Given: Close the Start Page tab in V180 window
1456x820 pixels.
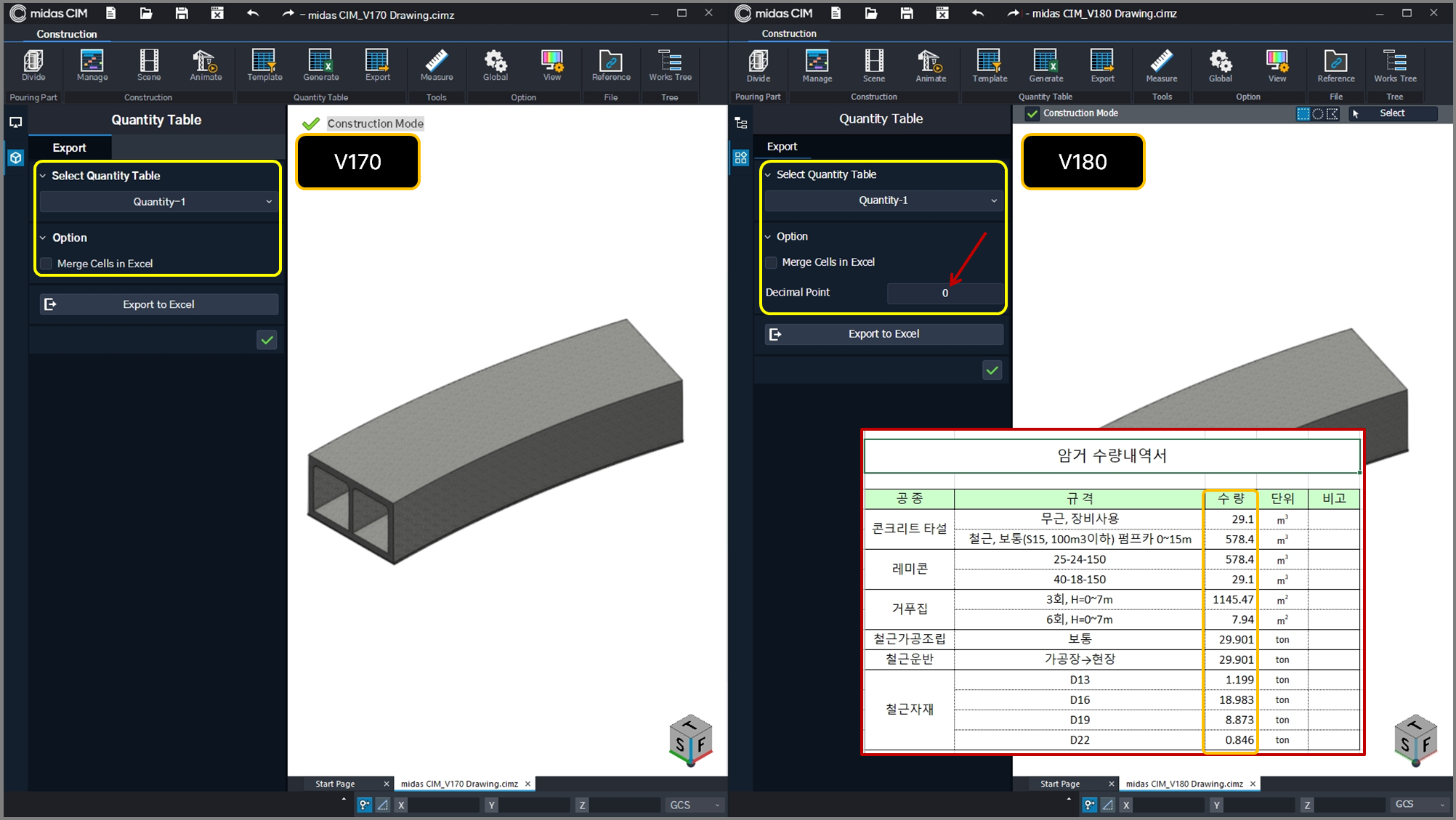Looking at the screenshot, I should click(1111, 784).
